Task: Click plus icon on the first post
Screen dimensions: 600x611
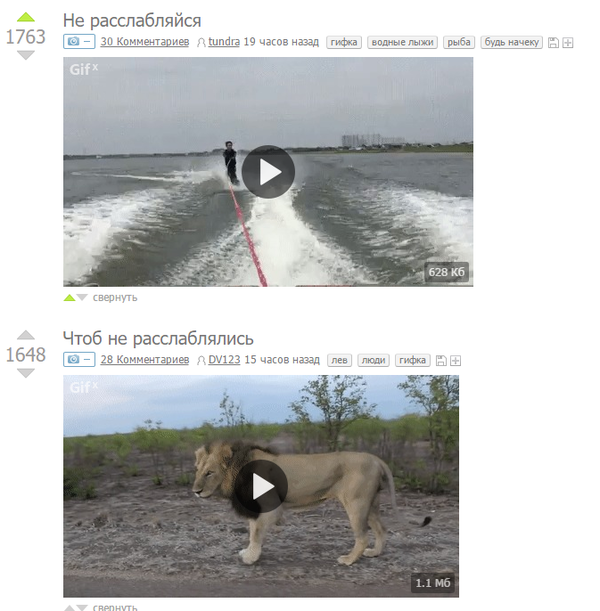Action: pyautogui.click(x=568, y=42)
